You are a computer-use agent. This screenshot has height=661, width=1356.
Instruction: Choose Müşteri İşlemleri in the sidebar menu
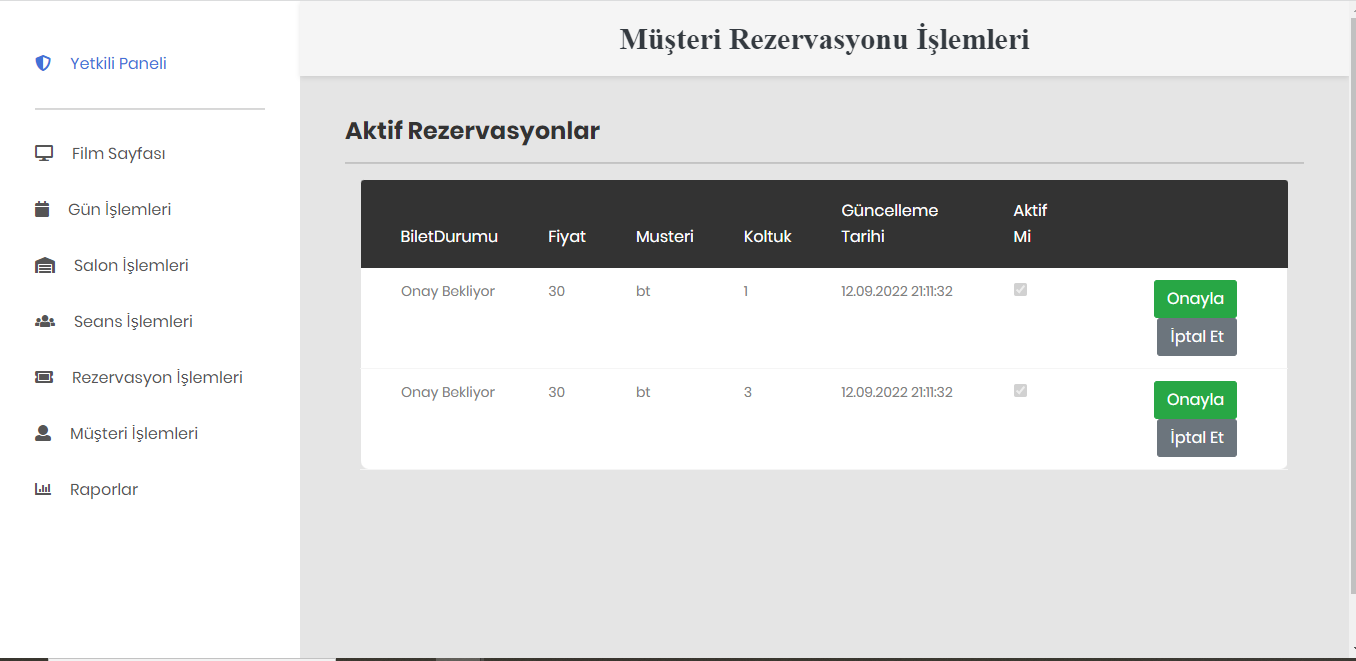pyautogui.click(x=134, y=432)
